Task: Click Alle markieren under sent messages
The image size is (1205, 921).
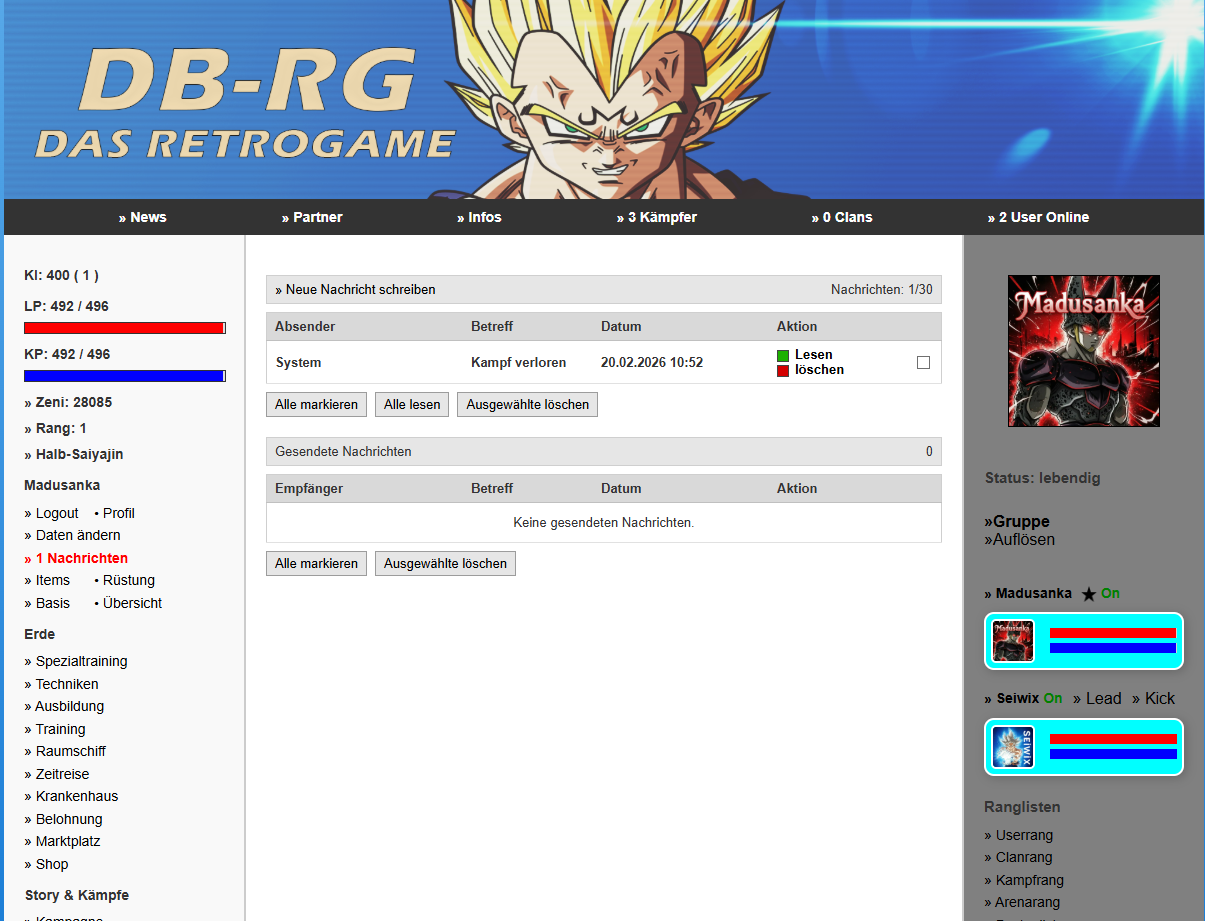Action: tap(316, 563)
